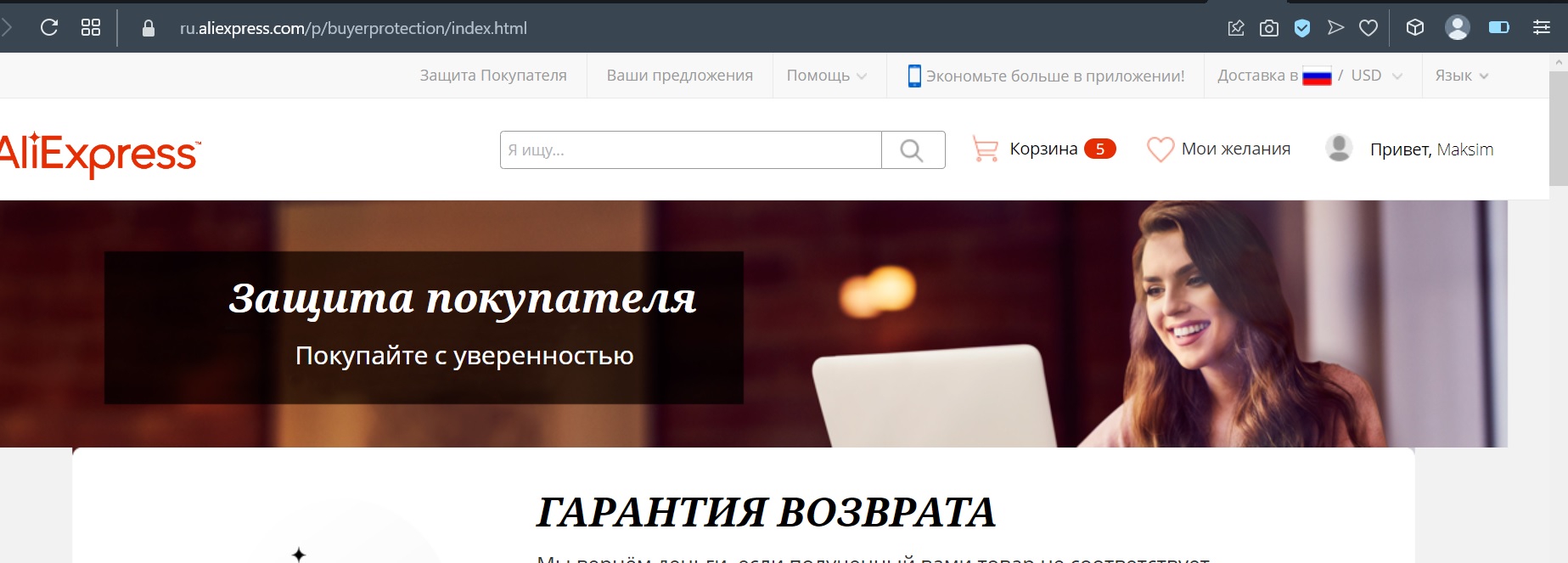Click the shopping cart icon
This screenshot has width=1568, height=563.
click(985, 149)
